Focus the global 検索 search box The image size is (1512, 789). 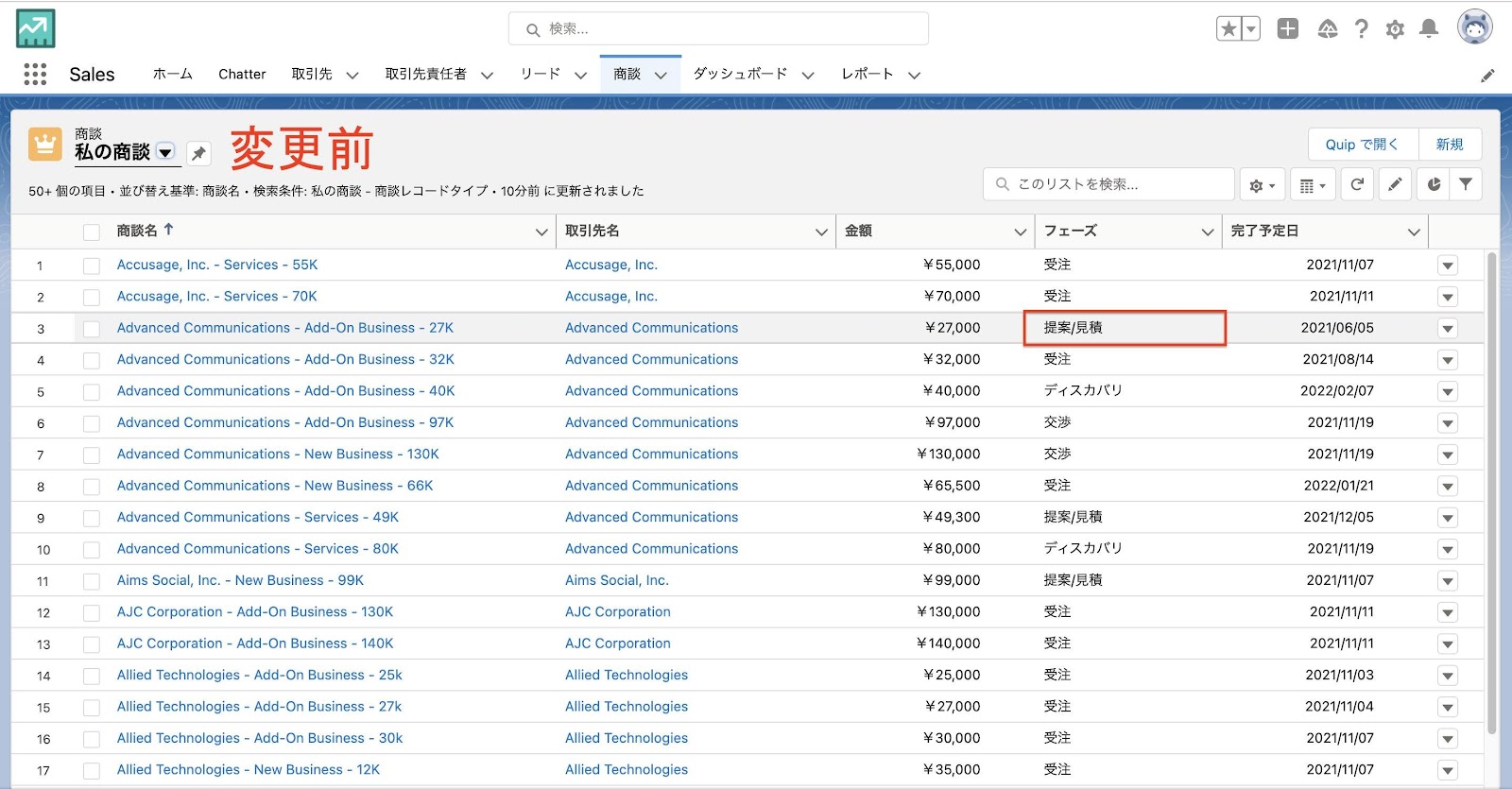(718, 29)
